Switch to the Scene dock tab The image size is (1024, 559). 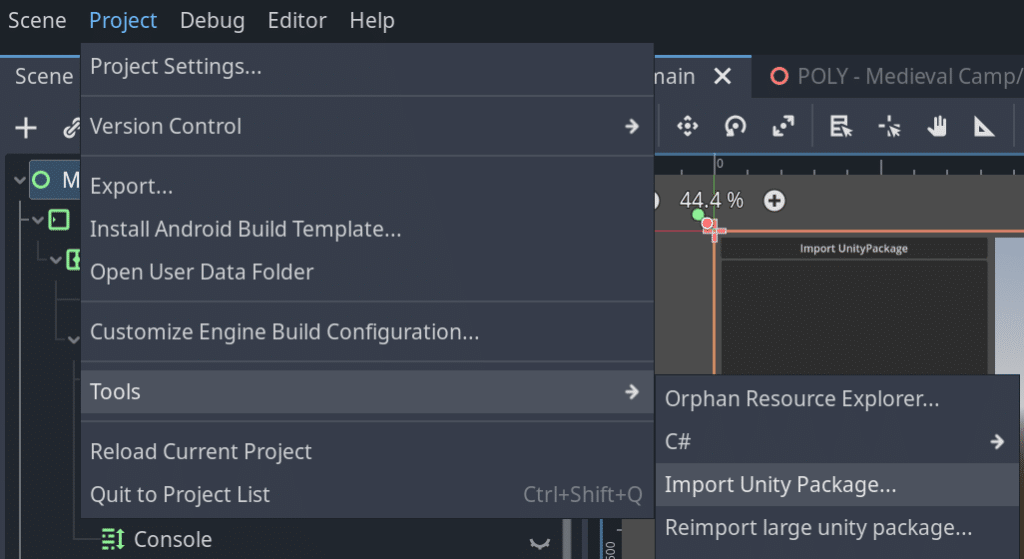point(44,76)
